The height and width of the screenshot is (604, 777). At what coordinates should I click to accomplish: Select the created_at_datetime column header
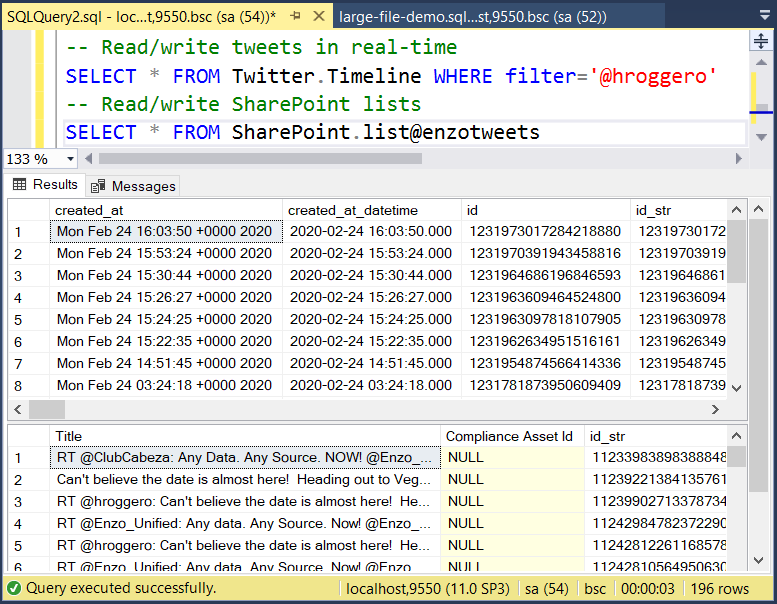coord(372,210)
